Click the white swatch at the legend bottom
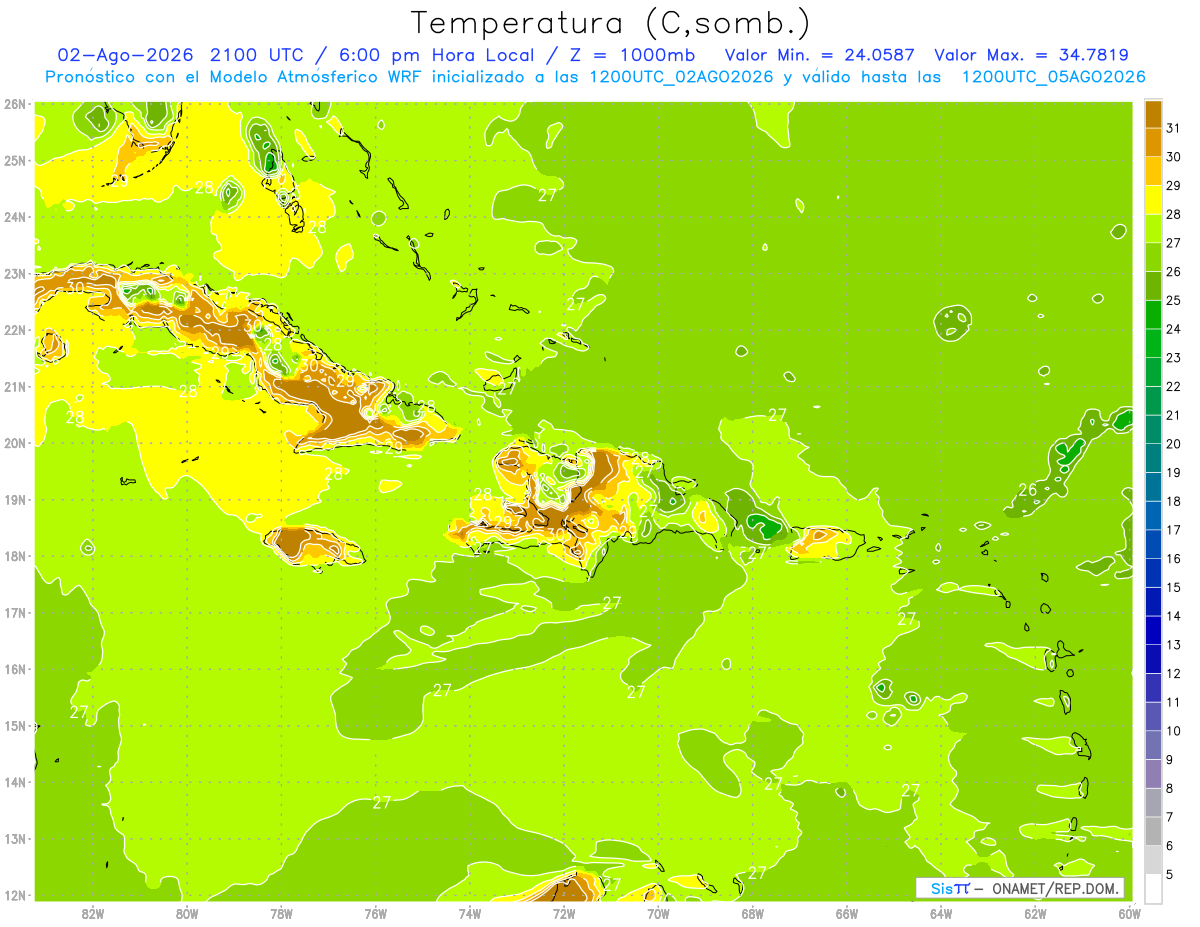The image size is (1200, 927). coord(1153,887)
